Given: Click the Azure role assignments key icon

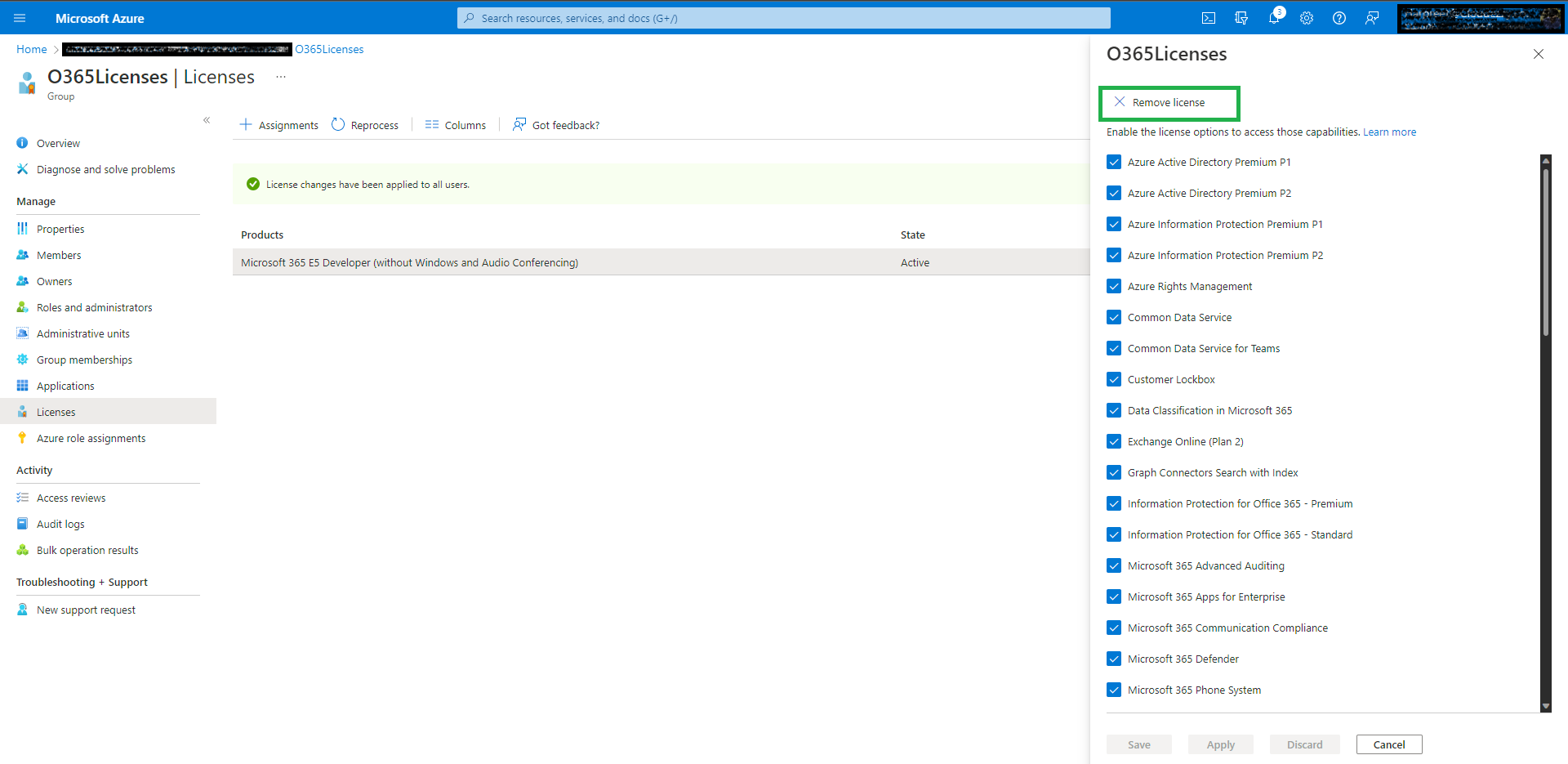Looking at the screenshot, I should point(22,438).
